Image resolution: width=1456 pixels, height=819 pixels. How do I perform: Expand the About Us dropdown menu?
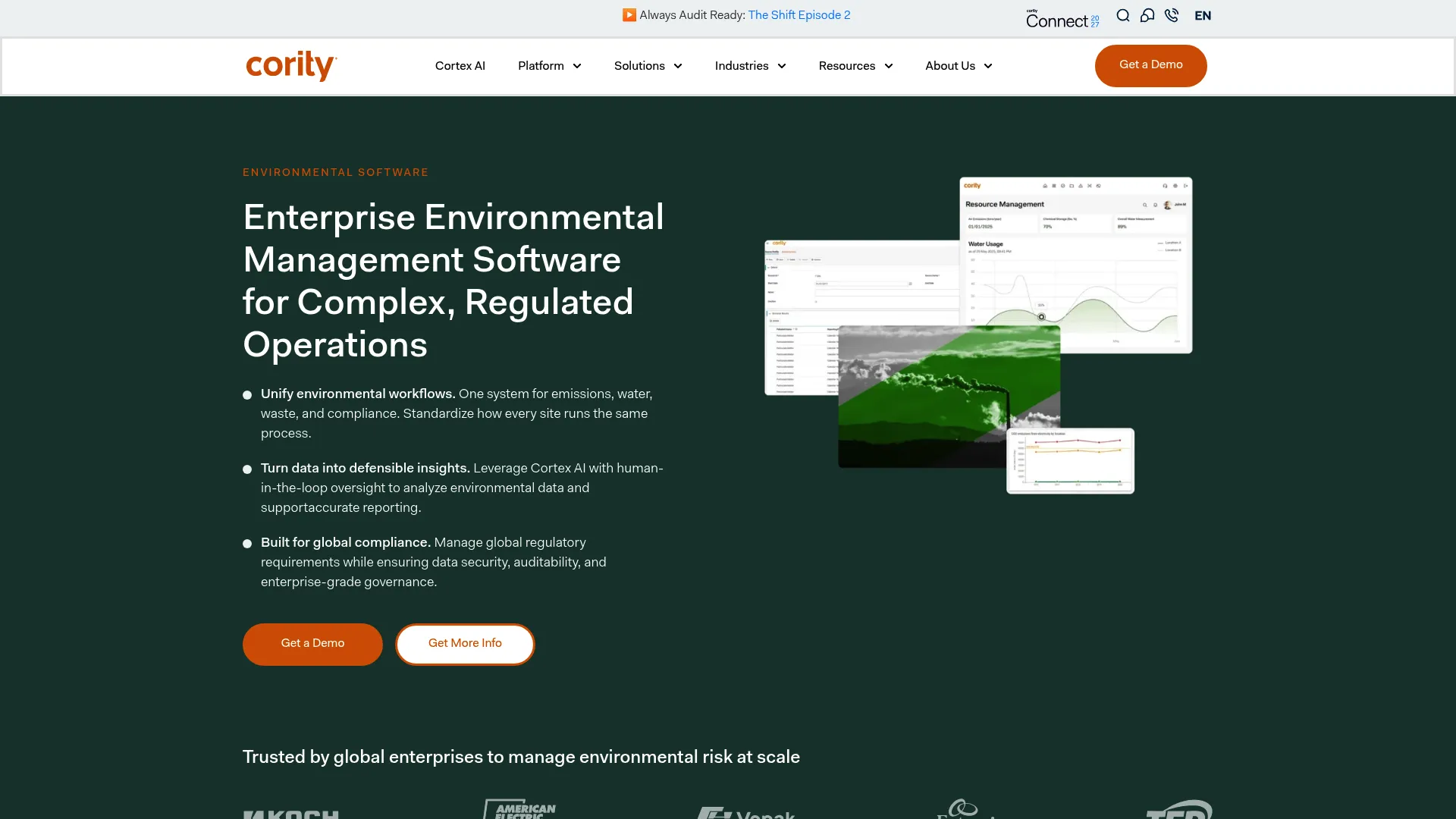(x=959, y=66)
